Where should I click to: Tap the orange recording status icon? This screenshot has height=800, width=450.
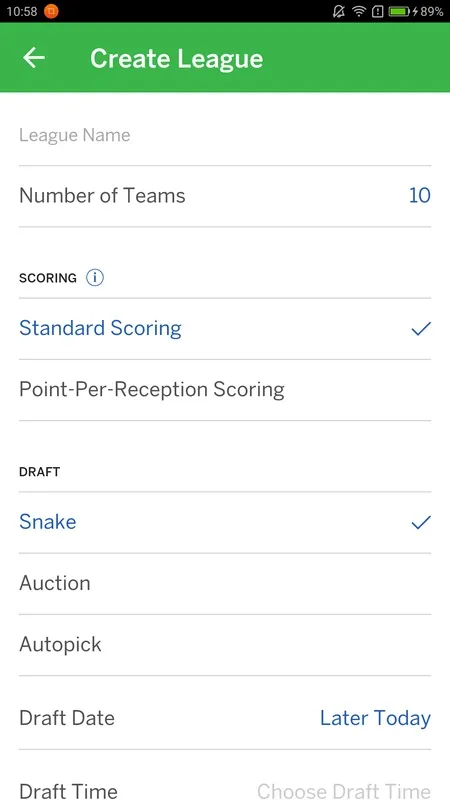(51, 11)
